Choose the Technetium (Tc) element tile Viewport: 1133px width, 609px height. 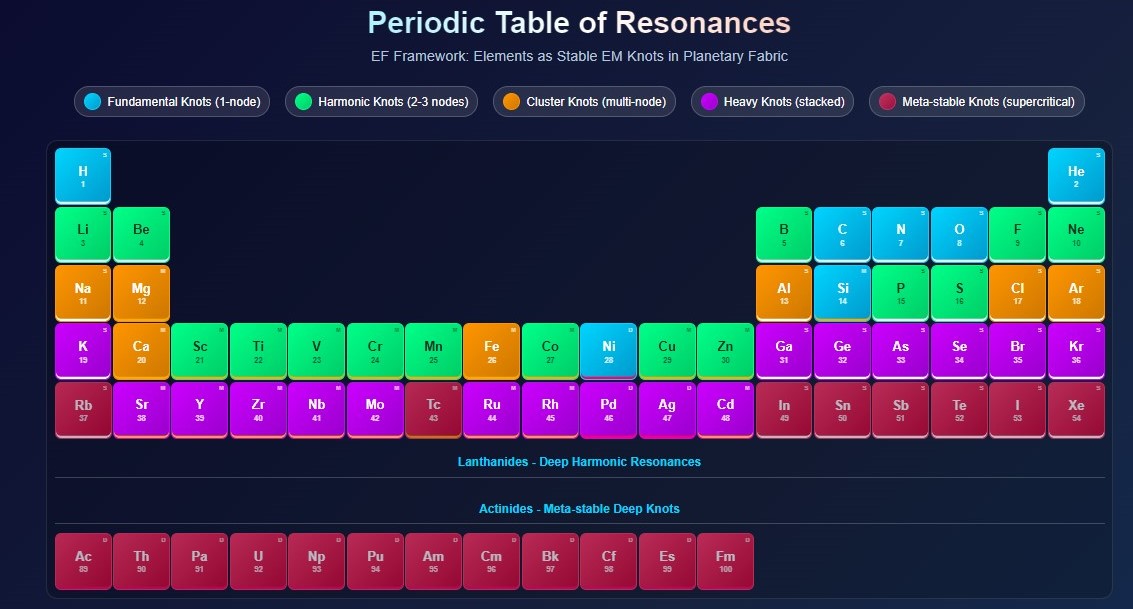pos(433,409)
